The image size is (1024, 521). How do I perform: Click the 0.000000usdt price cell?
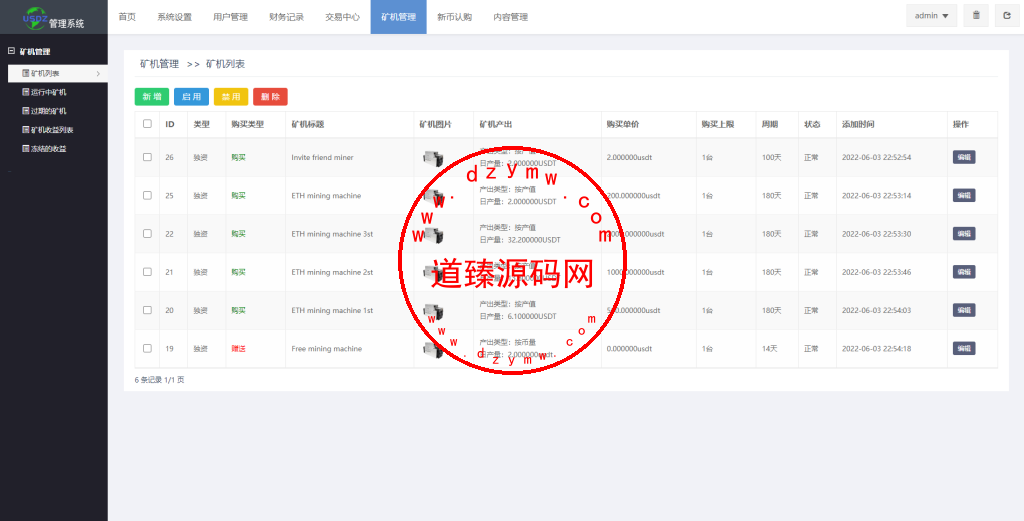[x=630, y=349]
